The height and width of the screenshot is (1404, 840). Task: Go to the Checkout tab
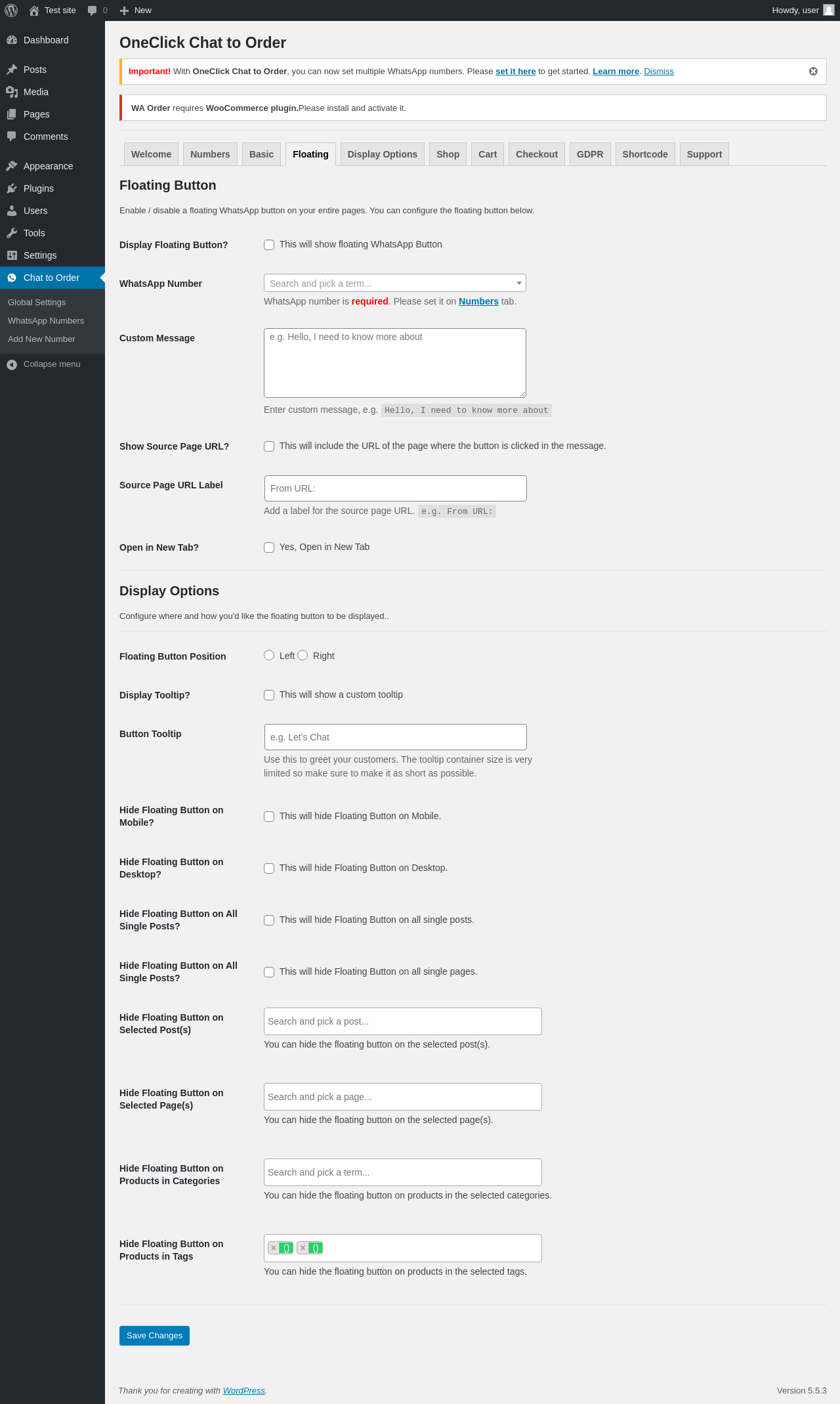point(537,154)
